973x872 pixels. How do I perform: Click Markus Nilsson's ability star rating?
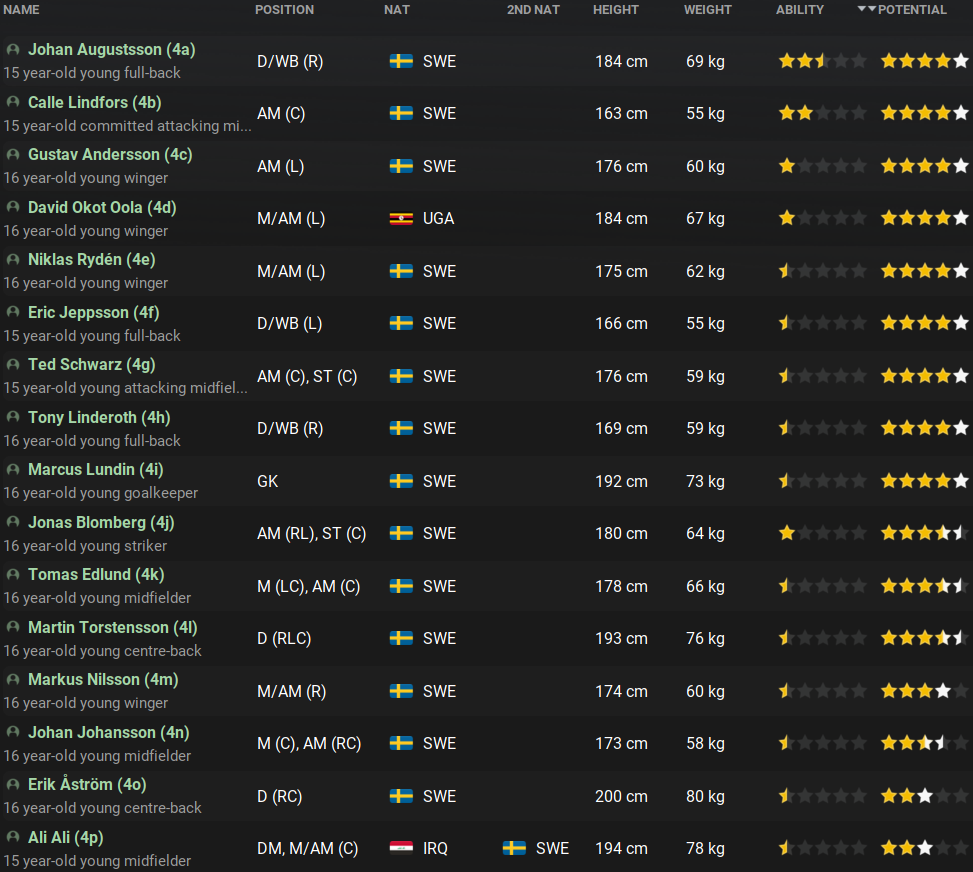tap(823, 691)
